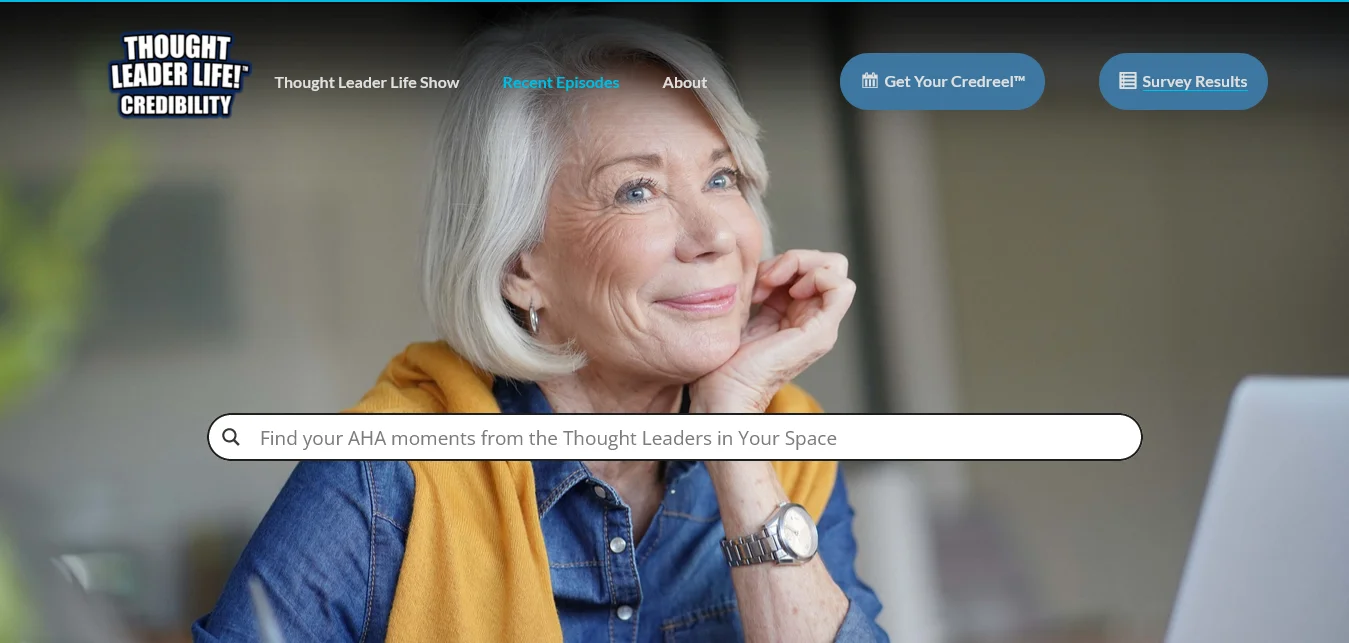1349x643 pixels.
Task: View Survey Results
Action: tap(1183, 81)
